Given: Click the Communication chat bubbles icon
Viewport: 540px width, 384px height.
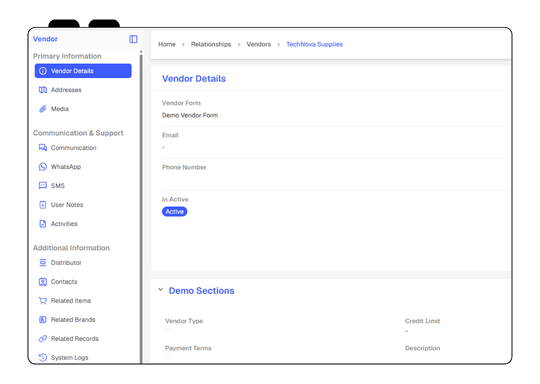Looking at the screenshot, I should [x=43, y=148].
